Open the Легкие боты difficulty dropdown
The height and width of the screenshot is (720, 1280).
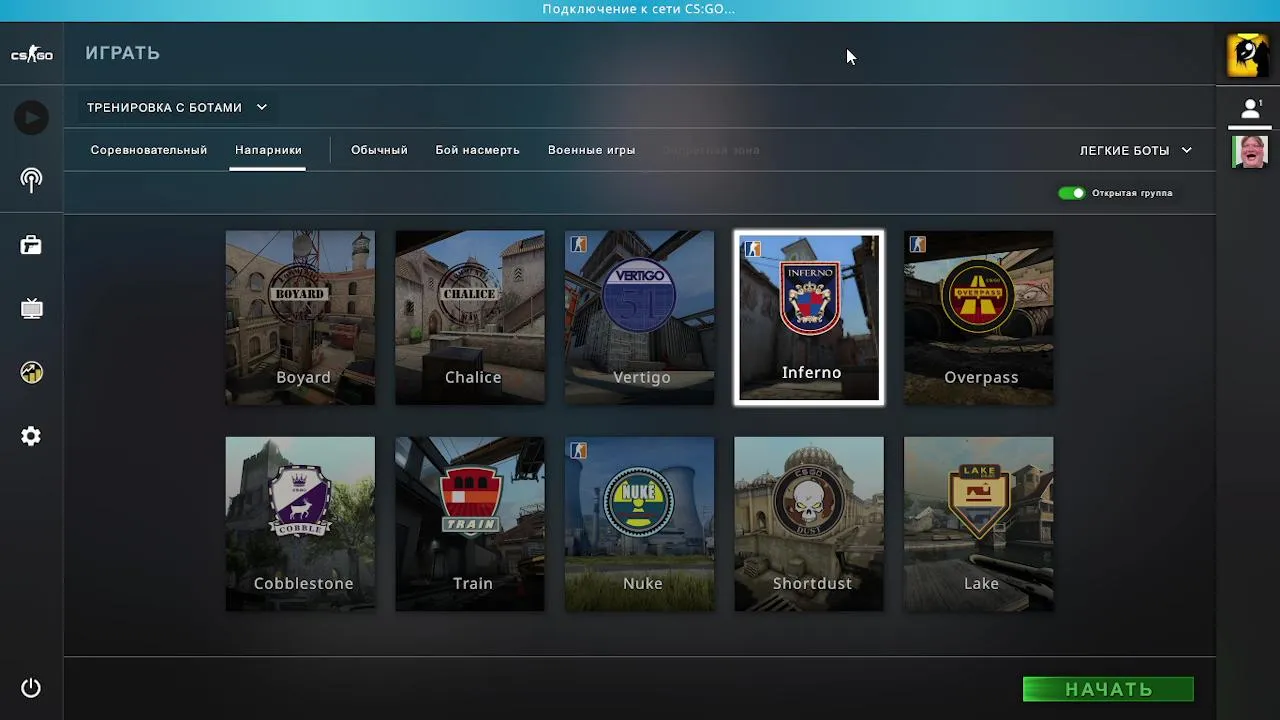point(1136,150)
